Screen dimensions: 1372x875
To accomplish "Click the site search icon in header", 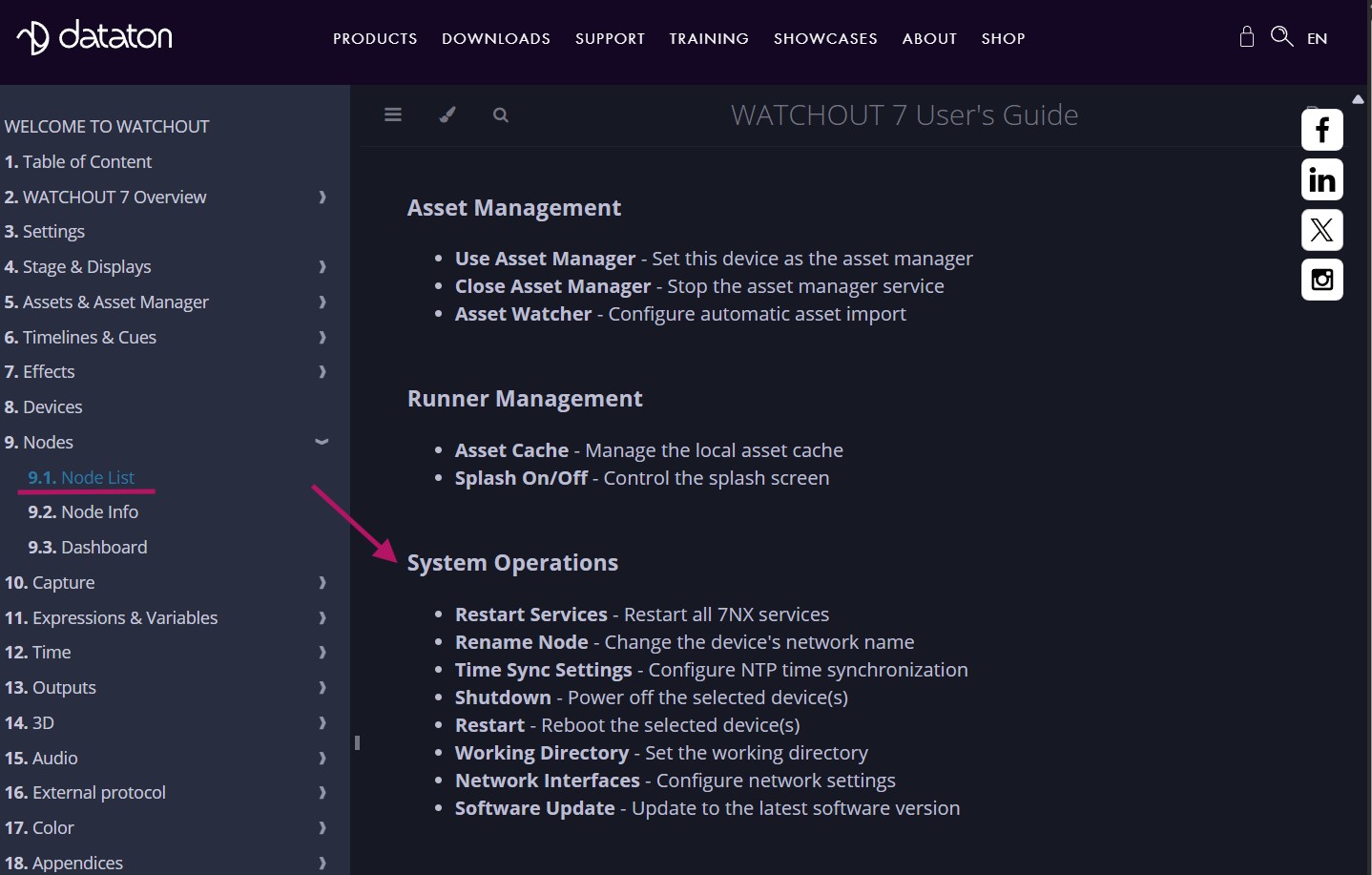I will point(1281,37).
